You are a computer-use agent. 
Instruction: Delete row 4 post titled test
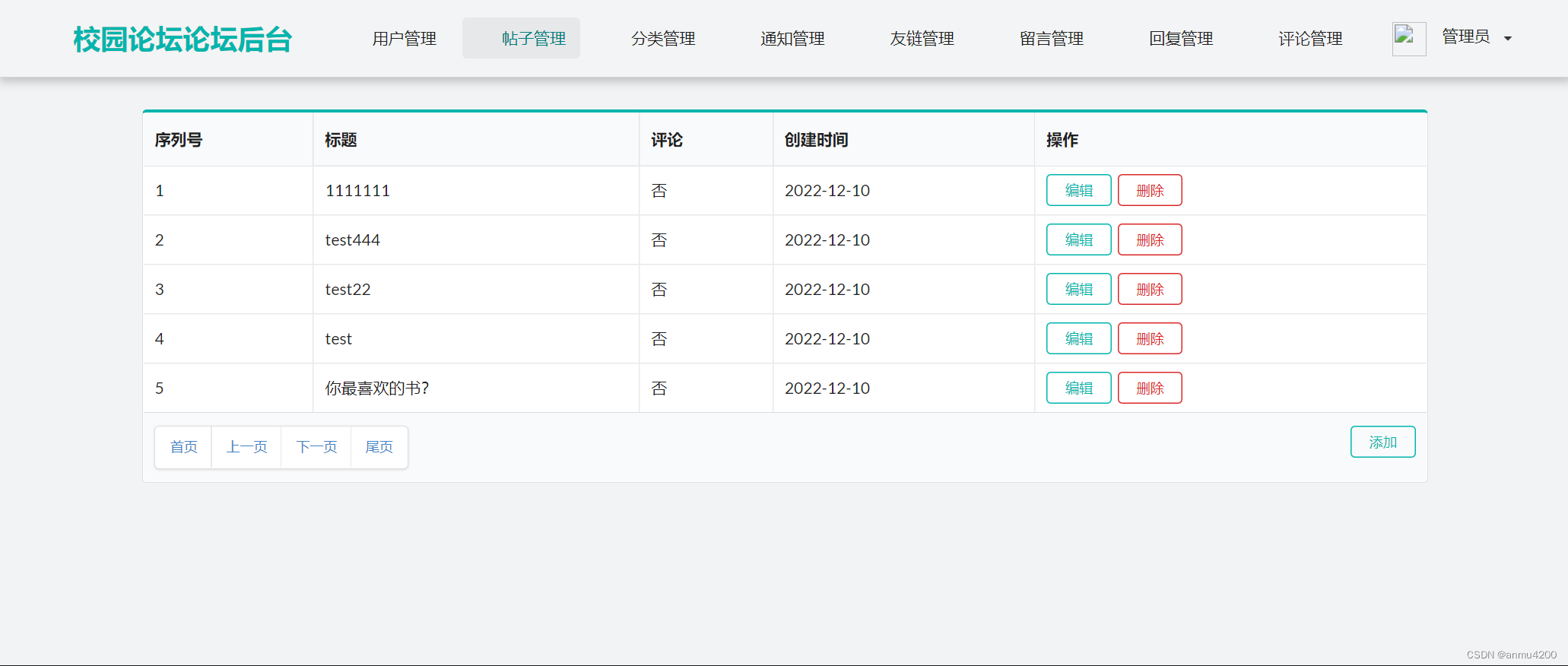click(x=1150, y=338)
